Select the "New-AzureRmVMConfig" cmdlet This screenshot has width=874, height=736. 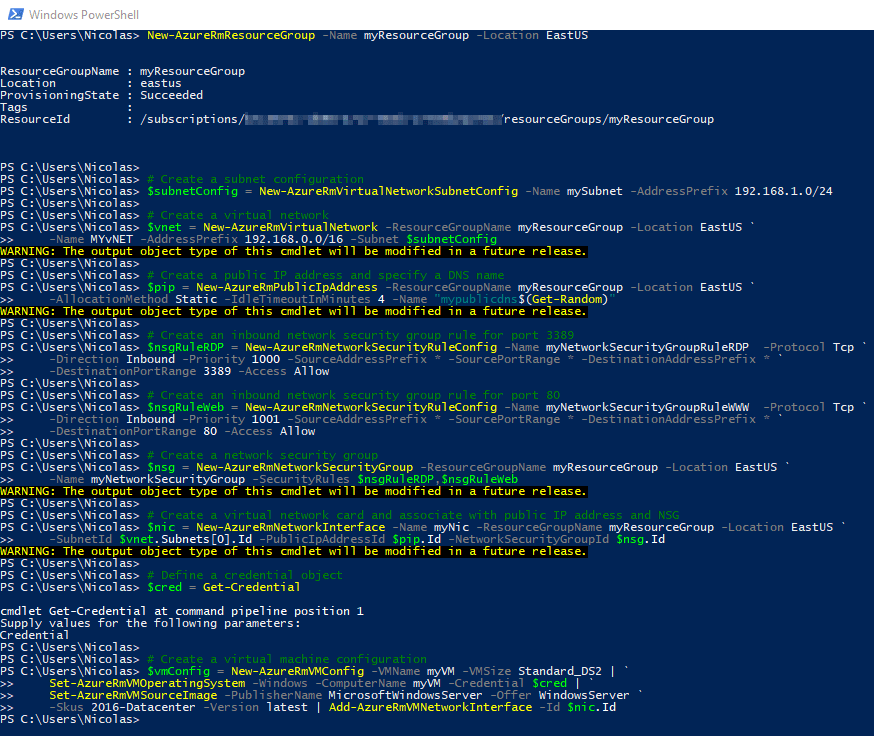[x=298, y=671]
